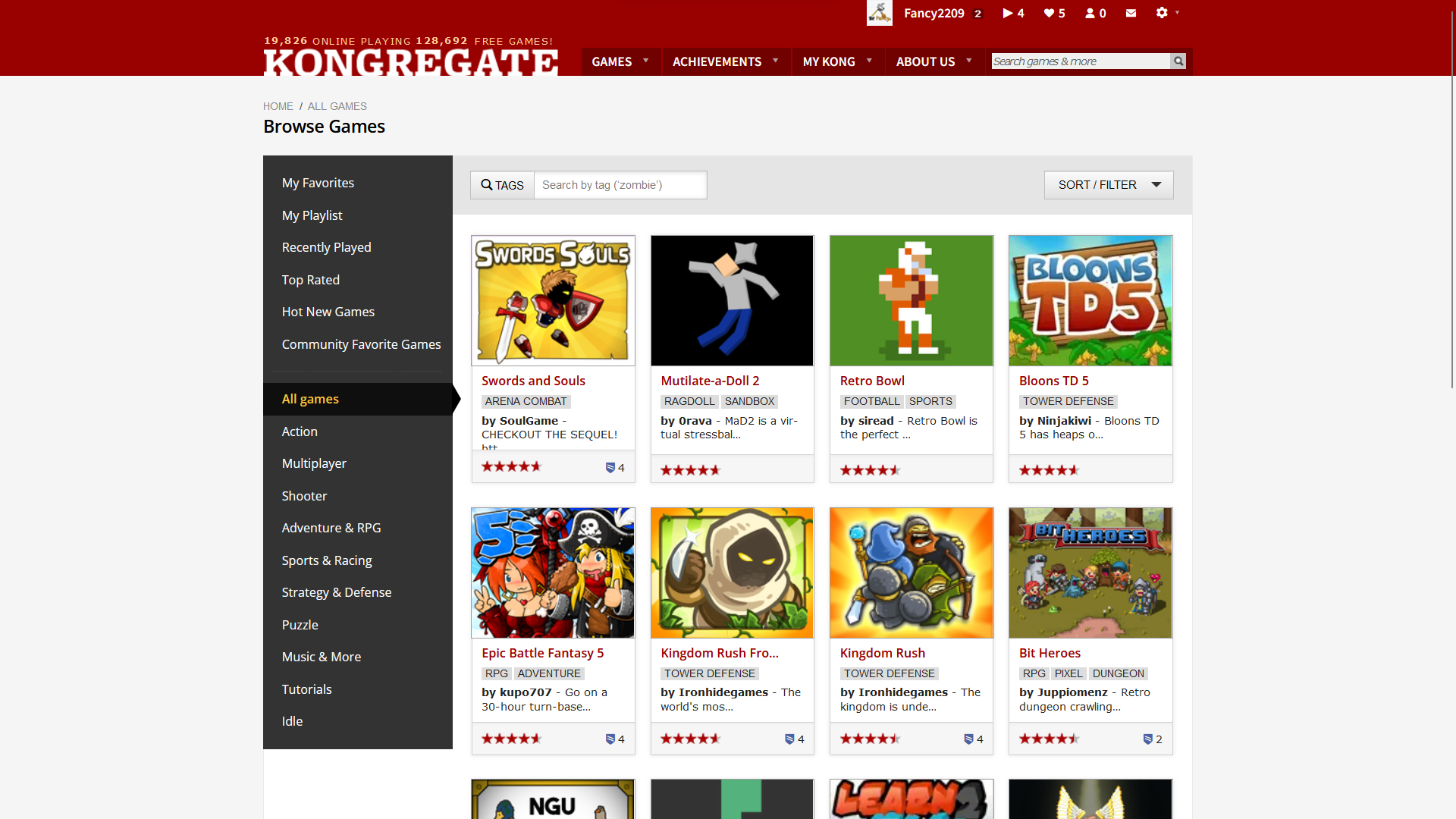The height and width of the screenshot is (819, 1456).
Task: Open the Bloons TD 5 thumbnail
Action: coord(1090,300)
